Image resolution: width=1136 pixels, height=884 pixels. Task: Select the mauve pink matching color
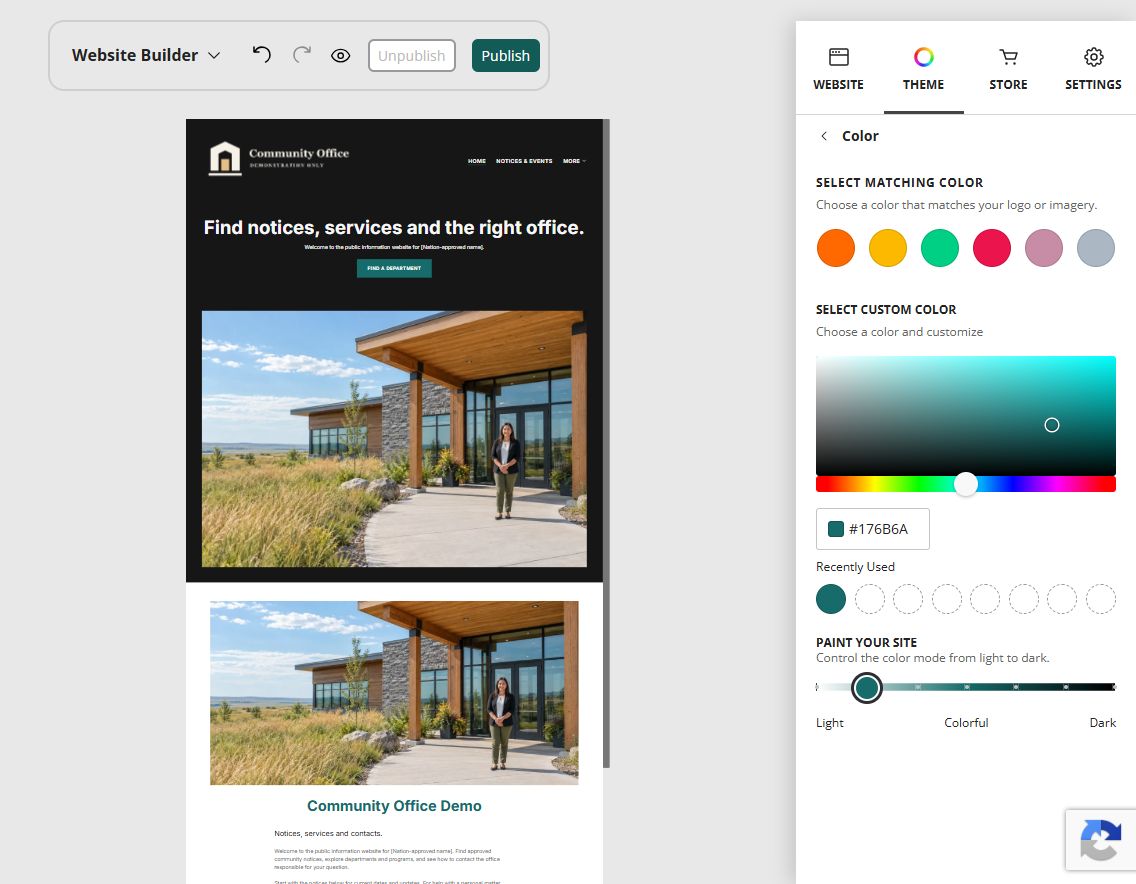coord(1044,248)
